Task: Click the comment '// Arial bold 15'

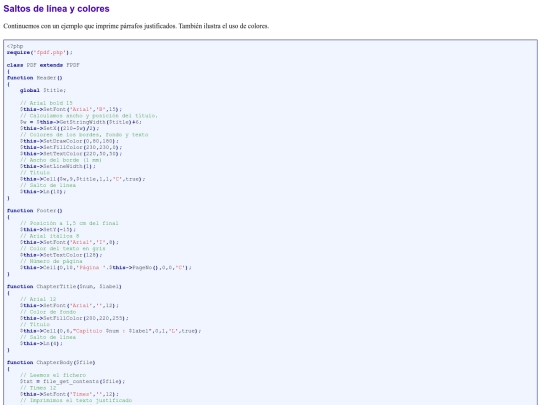Action: pos(46,103)
